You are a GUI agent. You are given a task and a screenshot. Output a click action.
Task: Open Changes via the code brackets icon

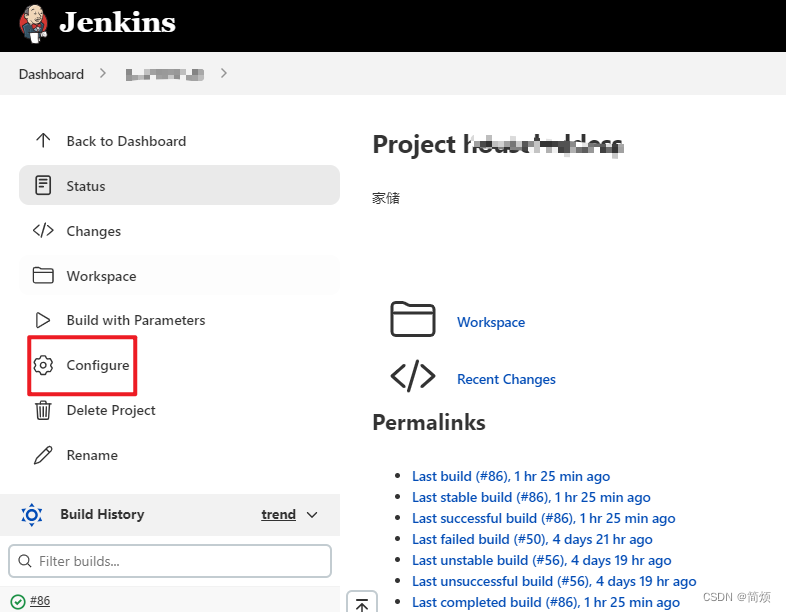coord(43,231)
